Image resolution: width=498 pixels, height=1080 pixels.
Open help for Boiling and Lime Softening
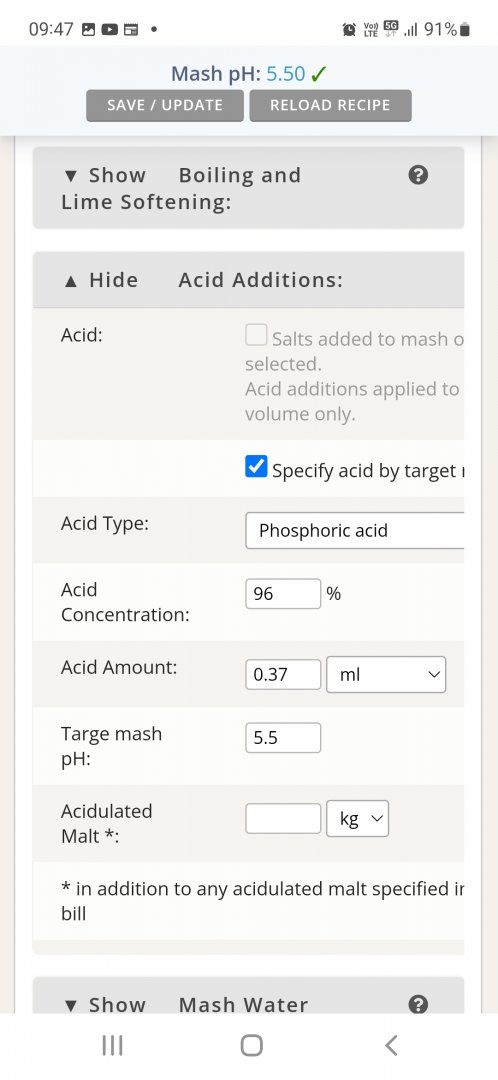click(x=418, y=175)
